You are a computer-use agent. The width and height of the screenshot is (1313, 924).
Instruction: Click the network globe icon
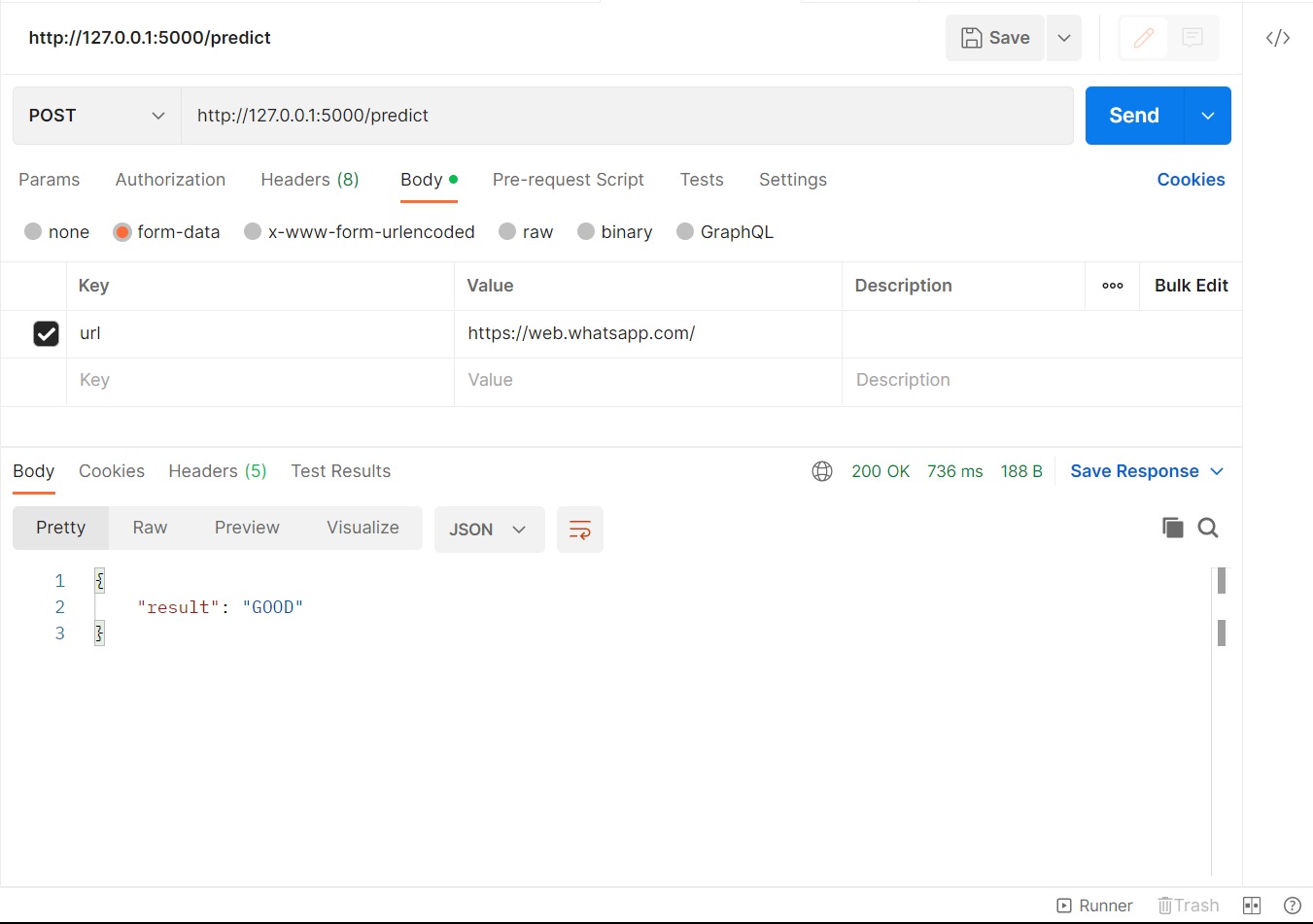pyautogui.click(x=822, y=471)
